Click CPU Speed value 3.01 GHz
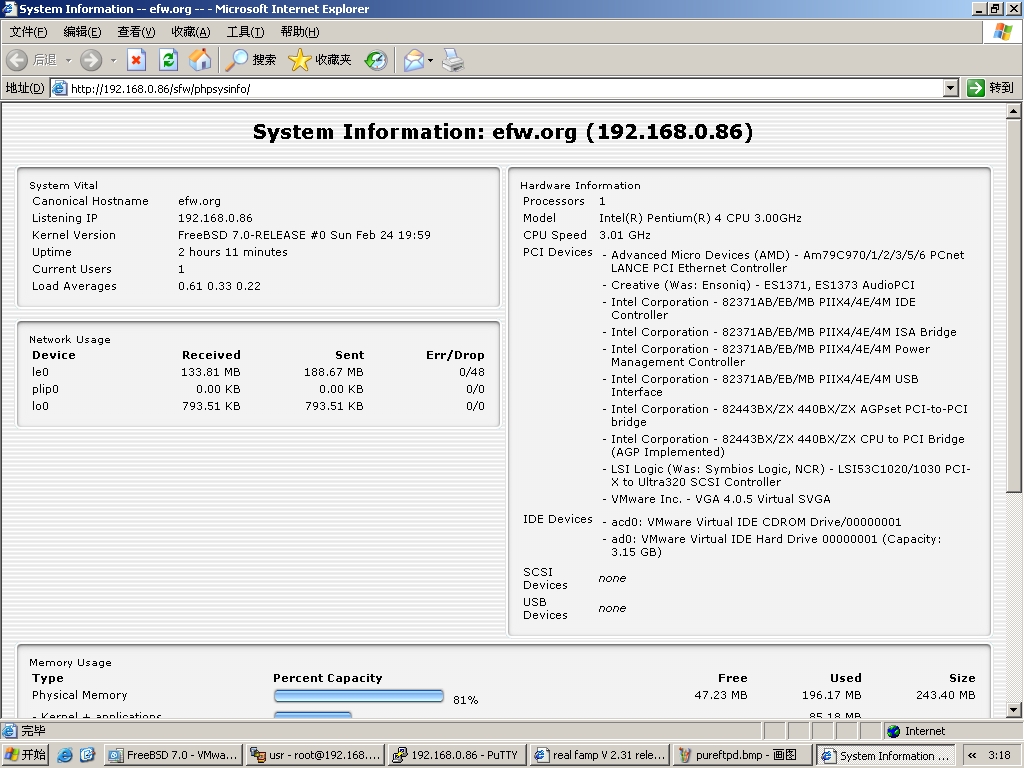 [x=625, y=235]
